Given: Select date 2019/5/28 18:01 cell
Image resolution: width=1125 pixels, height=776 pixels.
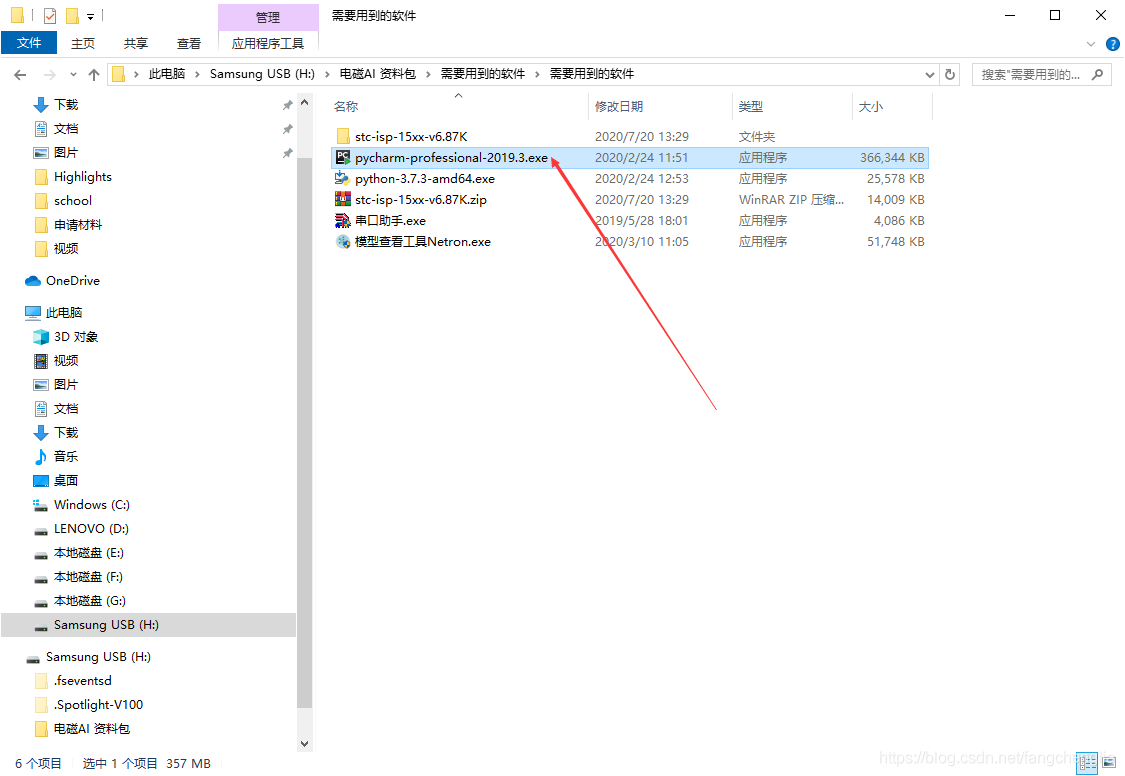Looking at the screenshot, I should (x=641, y=220).
